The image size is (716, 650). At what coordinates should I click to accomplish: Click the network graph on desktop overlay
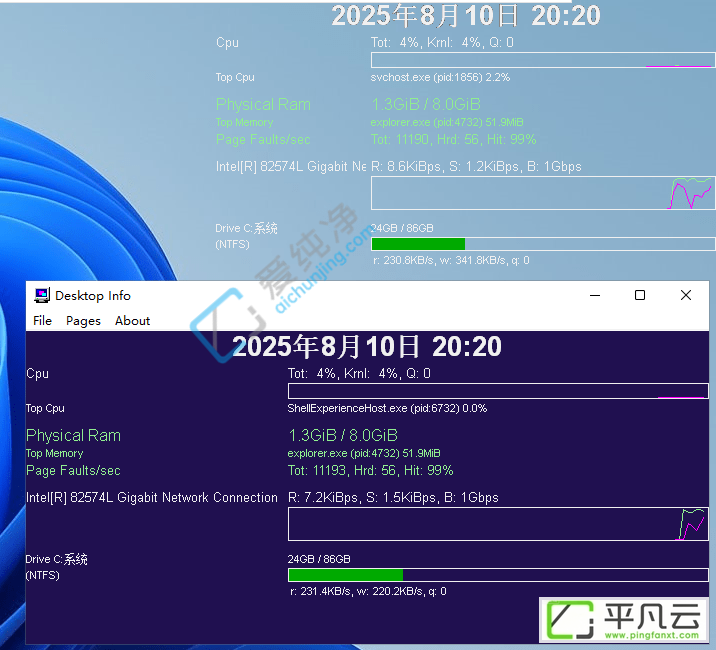pos(543,193)
